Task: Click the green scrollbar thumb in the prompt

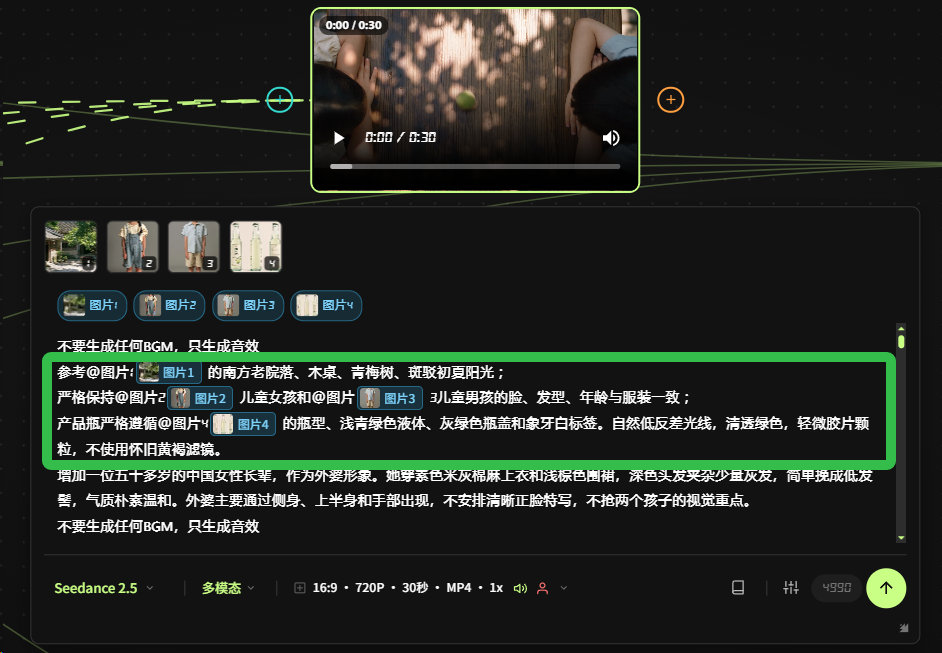Action: [901, 342]
